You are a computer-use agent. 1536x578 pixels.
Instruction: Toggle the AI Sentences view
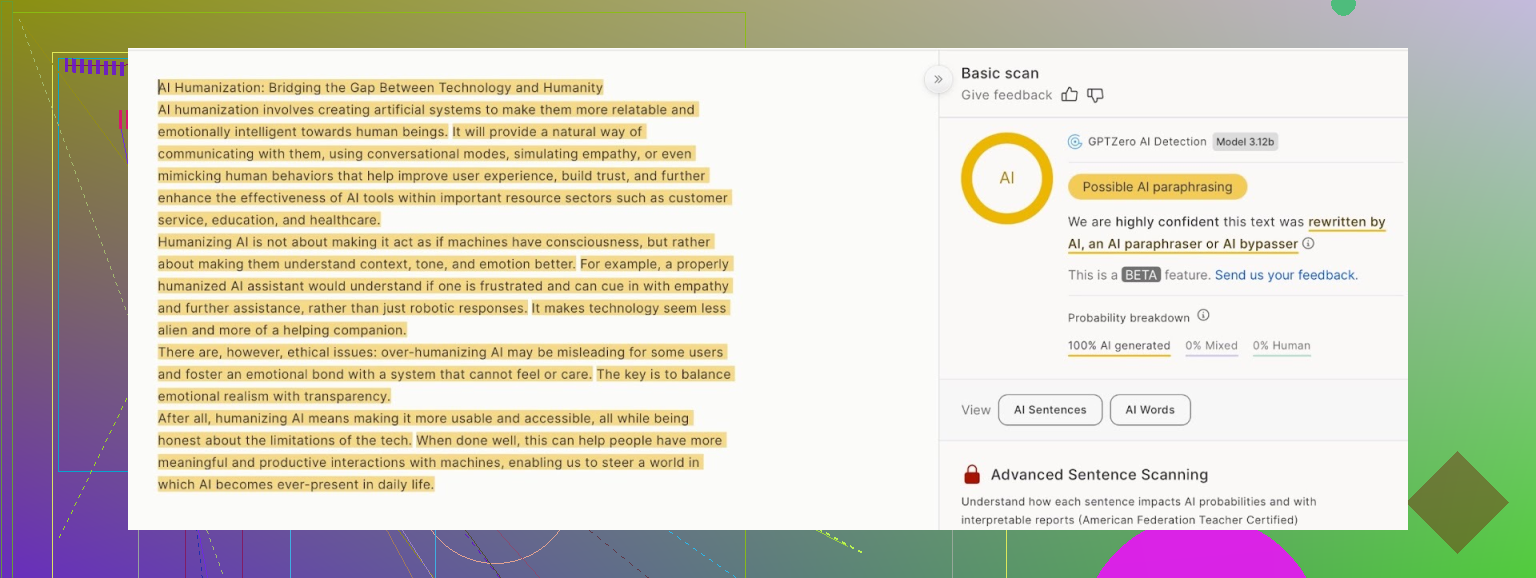(x=1050, y=410)
